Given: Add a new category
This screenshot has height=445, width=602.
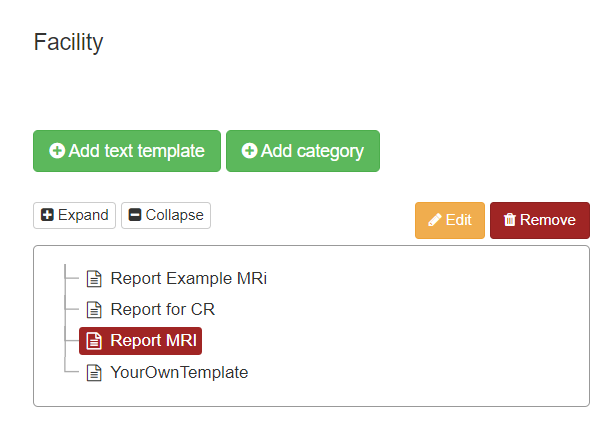Looking at the screenshot, I should 303,151.
